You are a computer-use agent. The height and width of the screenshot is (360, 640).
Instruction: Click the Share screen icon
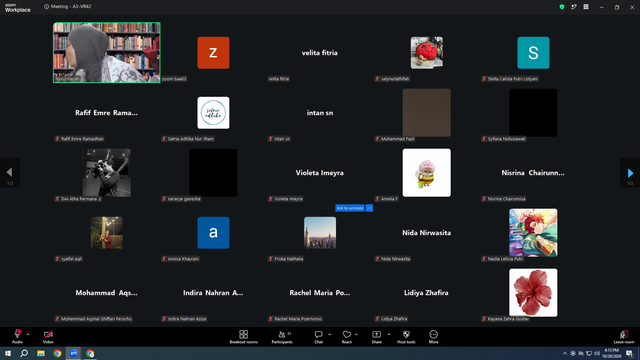tap(376, 335)
